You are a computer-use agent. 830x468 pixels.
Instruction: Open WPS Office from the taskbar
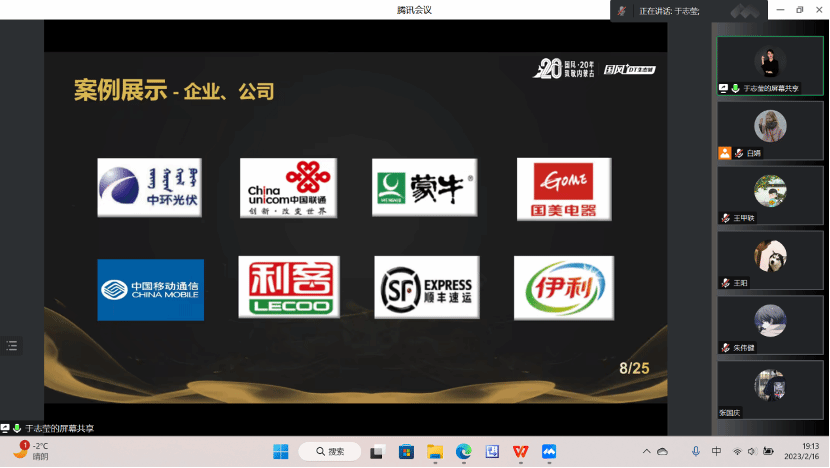(x=521, y=452)
